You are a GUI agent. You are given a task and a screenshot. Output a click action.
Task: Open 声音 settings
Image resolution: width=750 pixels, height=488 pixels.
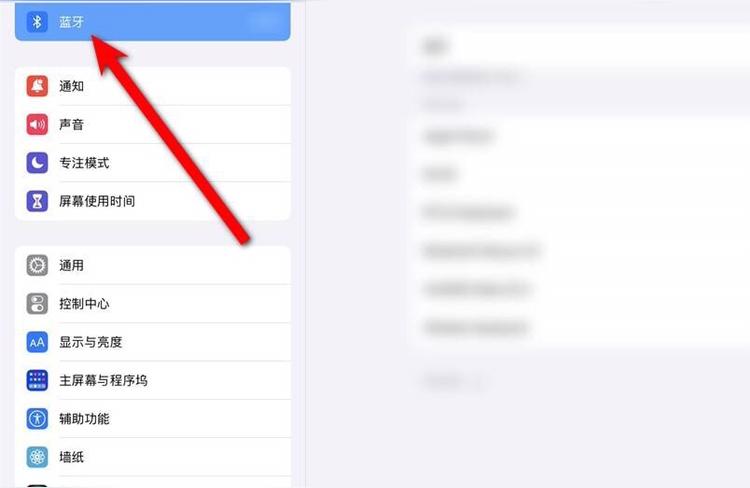tap(153, 124)
